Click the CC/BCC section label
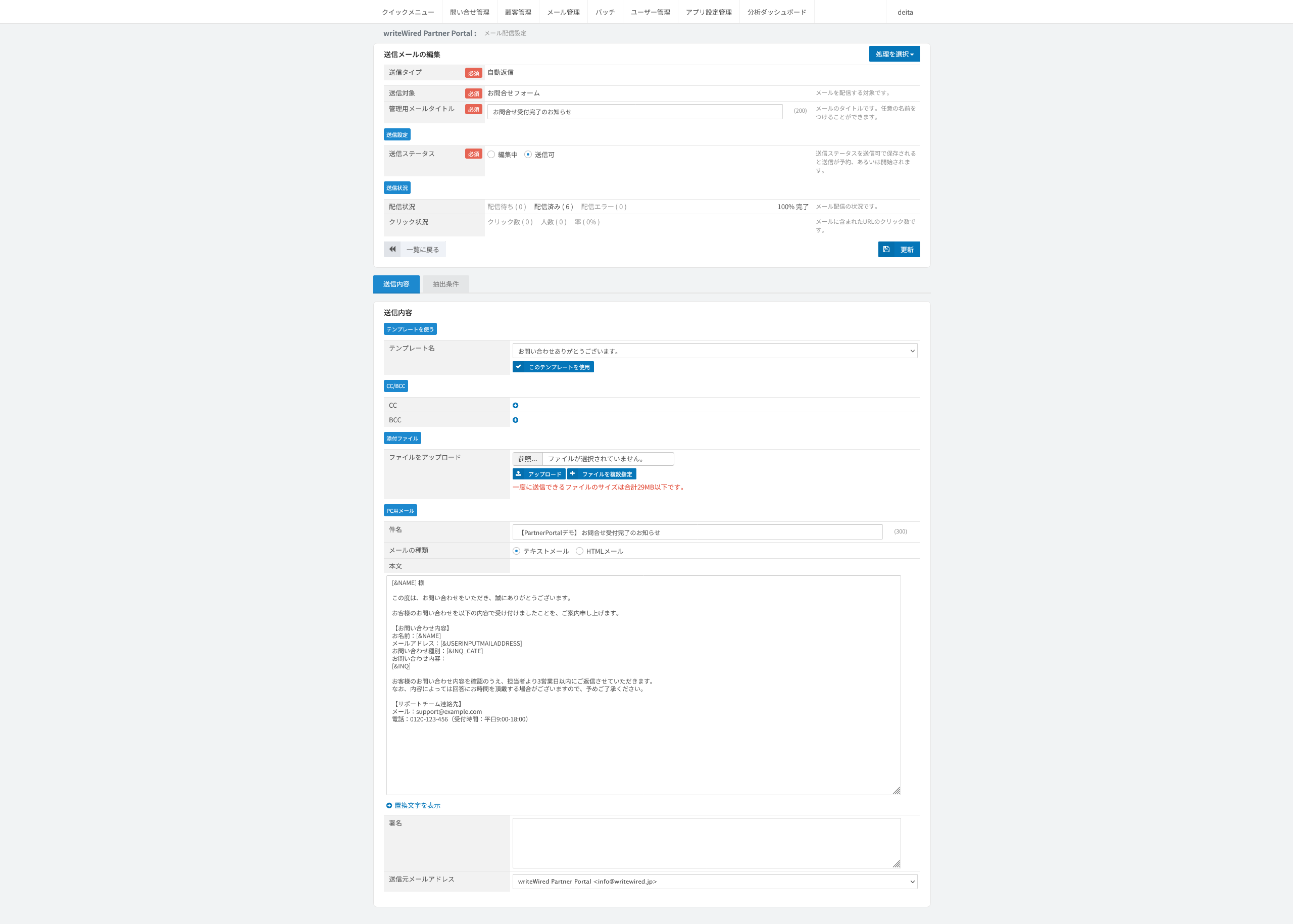Screen dimensions: 1293x924 point(396,386)
